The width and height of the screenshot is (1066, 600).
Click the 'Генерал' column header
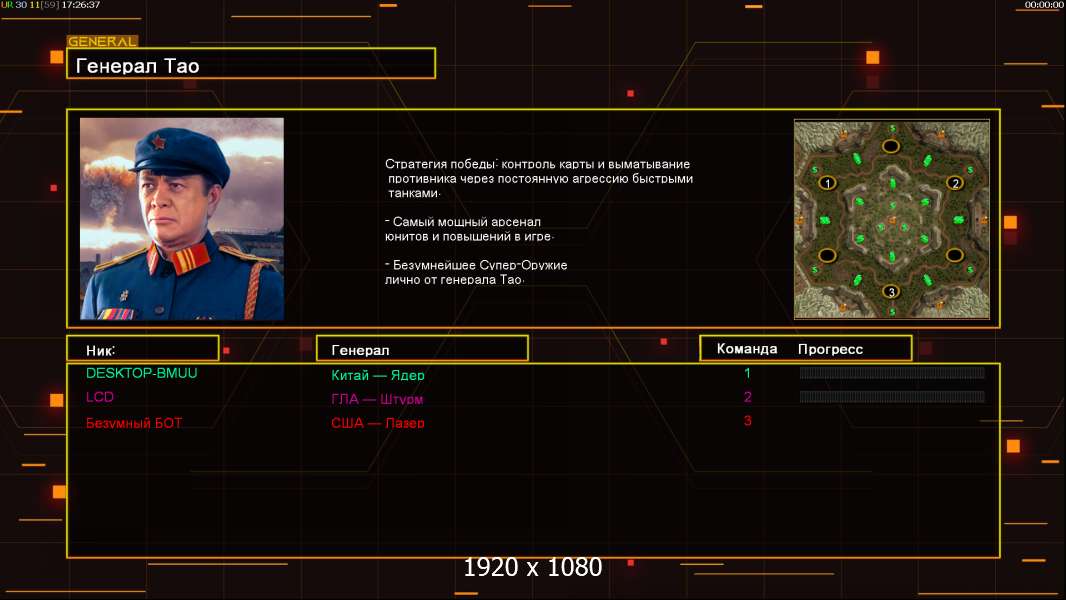[422, 349]
